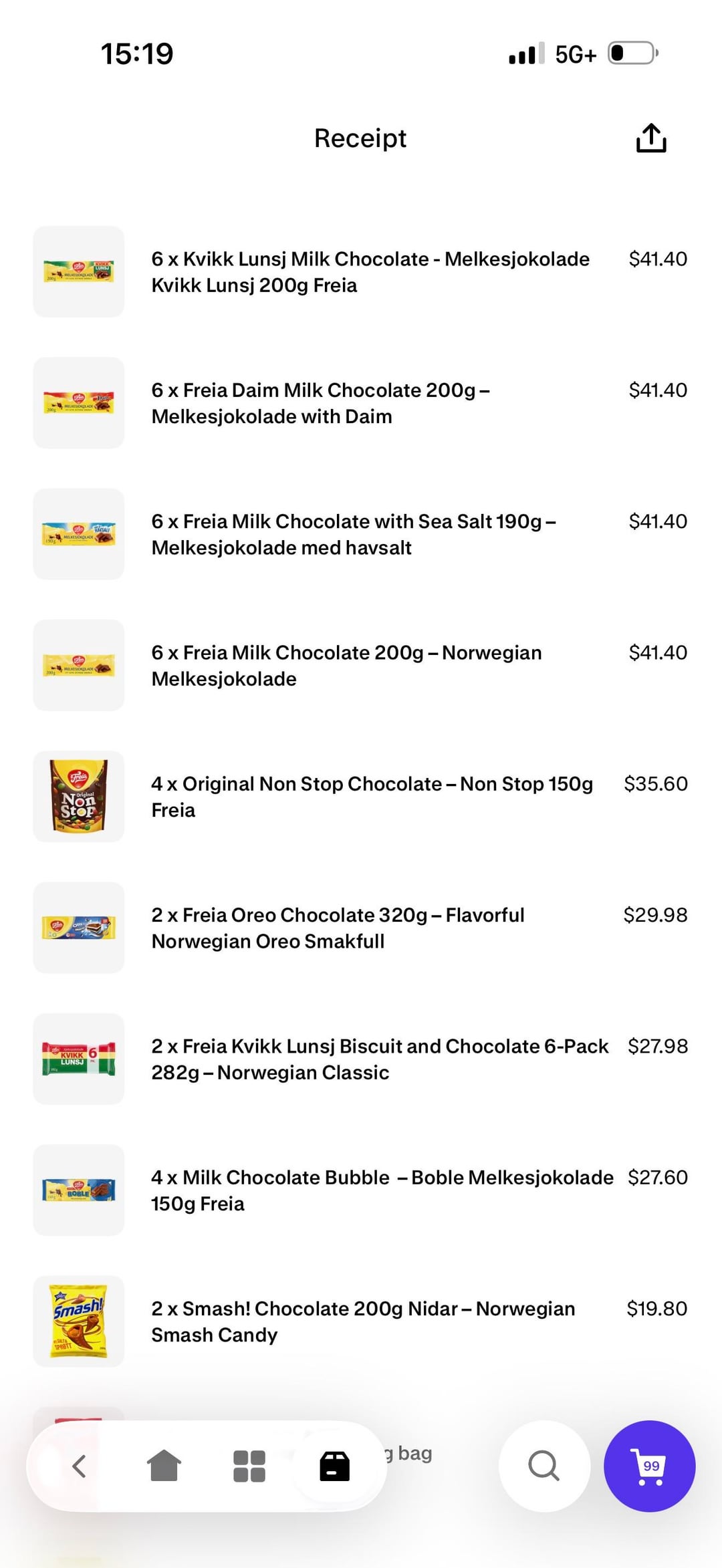Viewport: 722px width, 1568px height.
Task: Select the Freia Oreo Chocolate 320g title
Action: click(338, 928)
